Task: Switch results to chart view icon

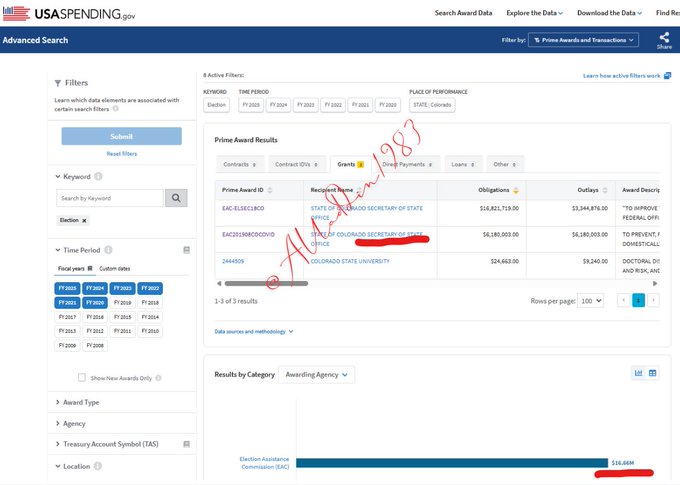Action: (637, 373)
